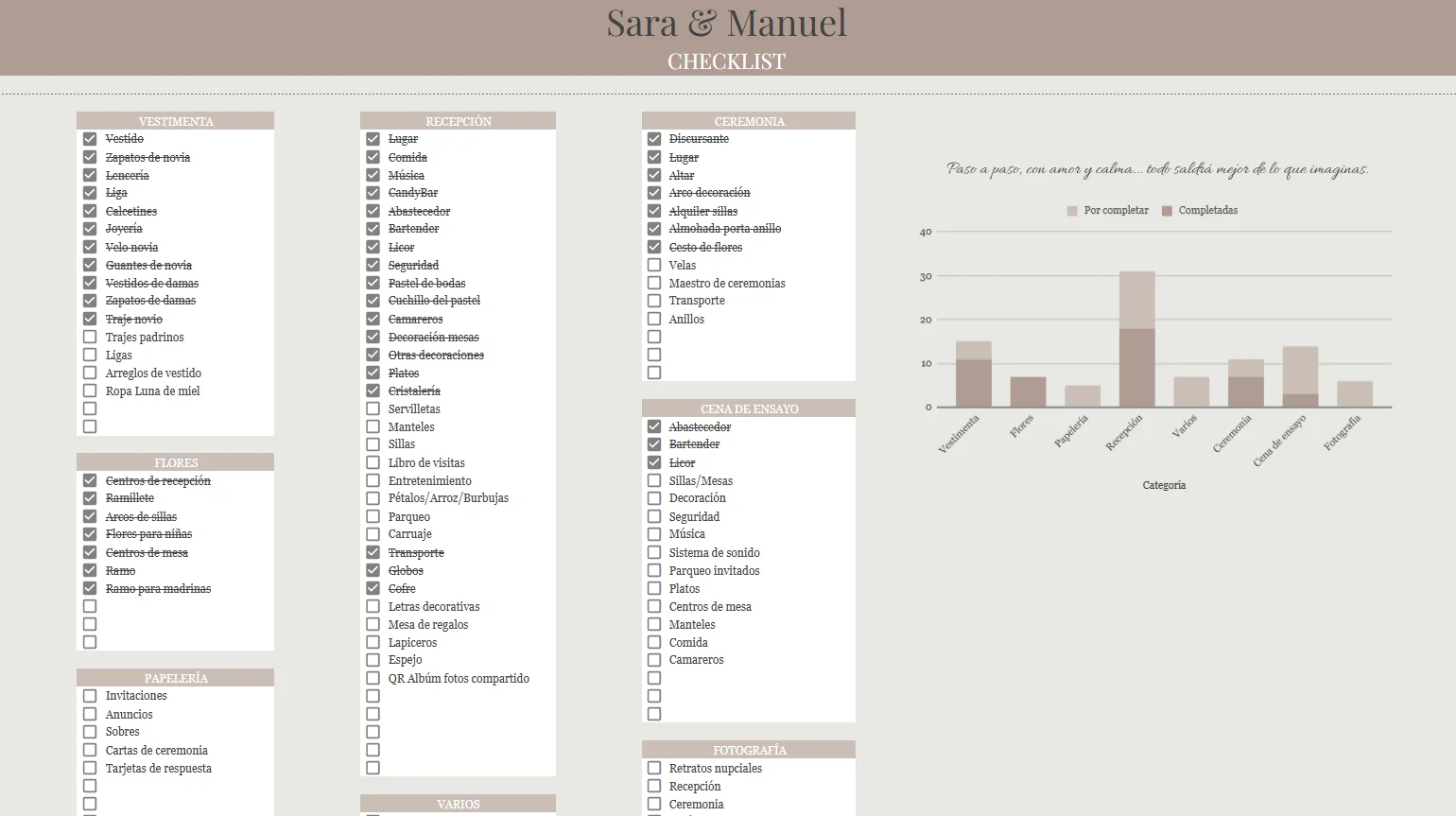Check the Parqueo invitados checkbox
Image resolution: width=1456 pixels, height=816 pixels.
tap(654, 570)
